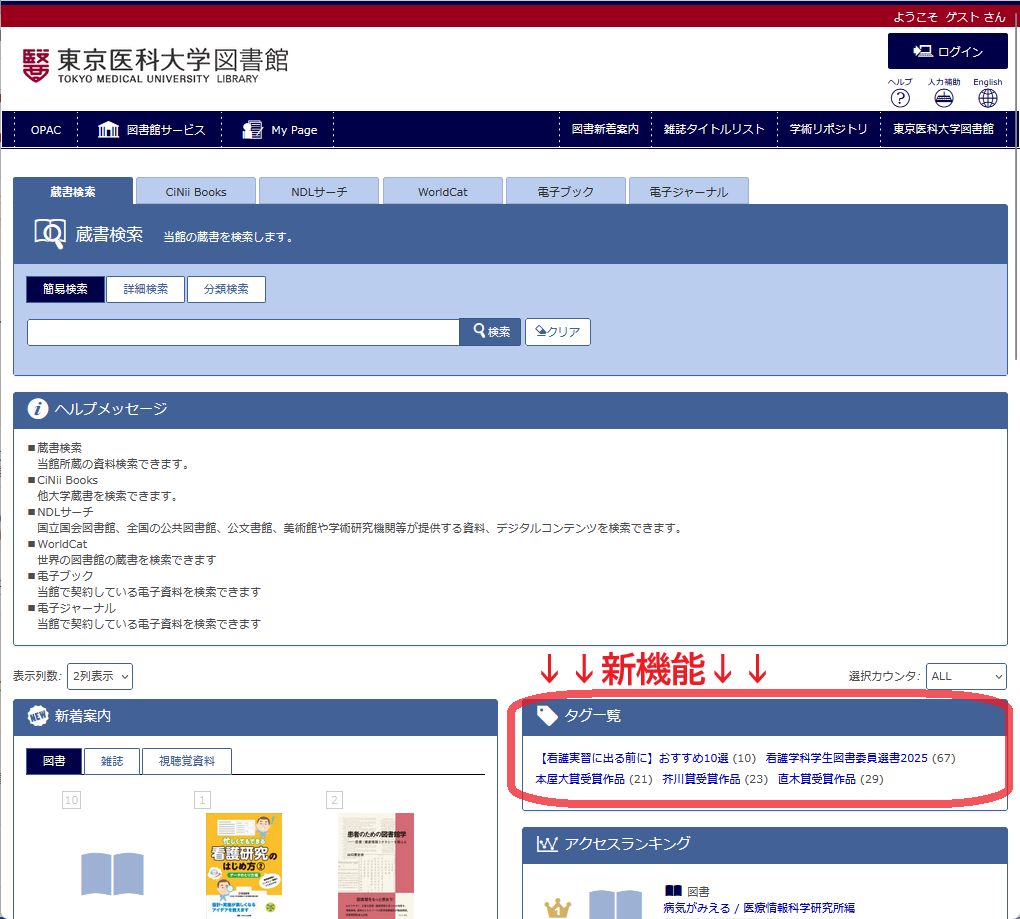Open the 表示列数 column display dropdown
The width and height of the screenshot is (1020, 919).
coord(99,677)
